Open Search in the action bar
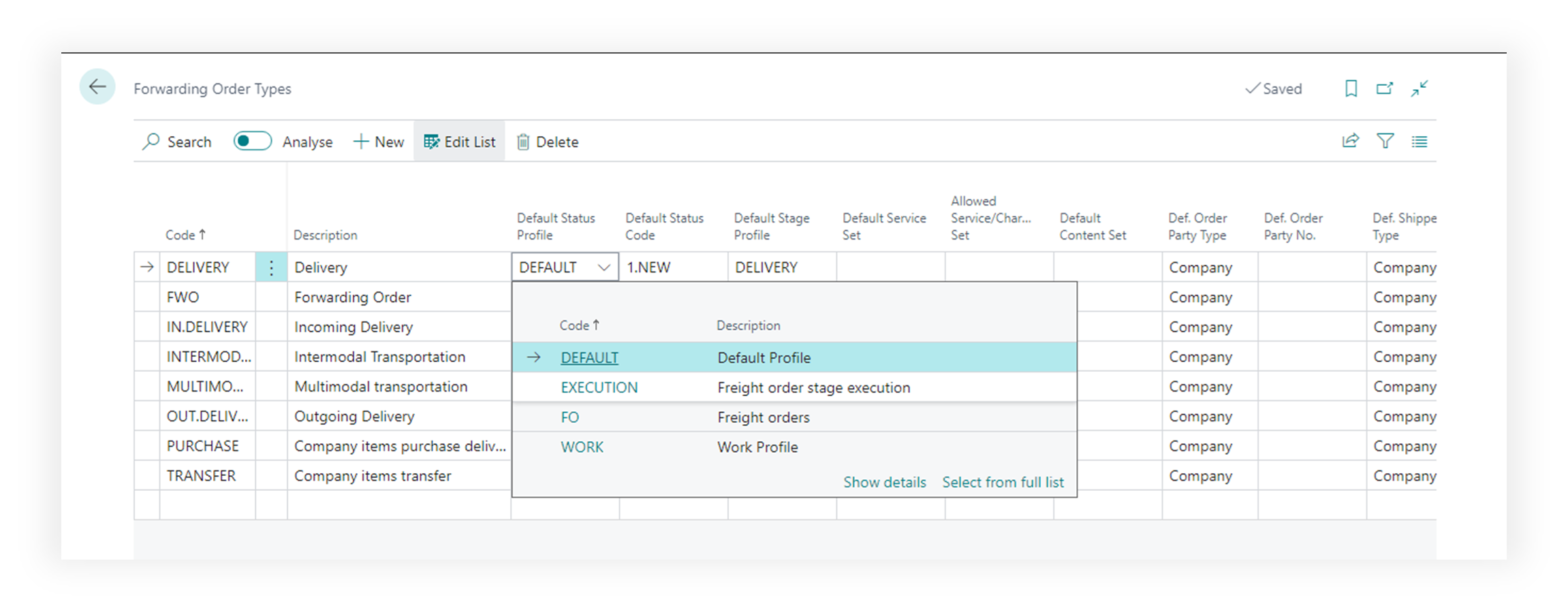 pos(177,142)
